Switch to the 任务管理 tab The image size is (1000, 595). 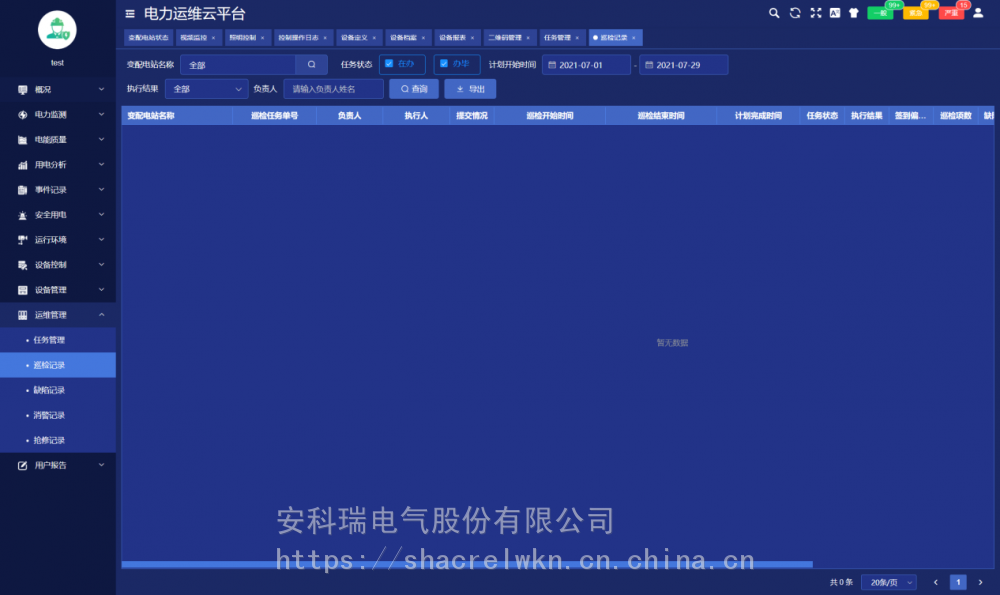point(557,38)
